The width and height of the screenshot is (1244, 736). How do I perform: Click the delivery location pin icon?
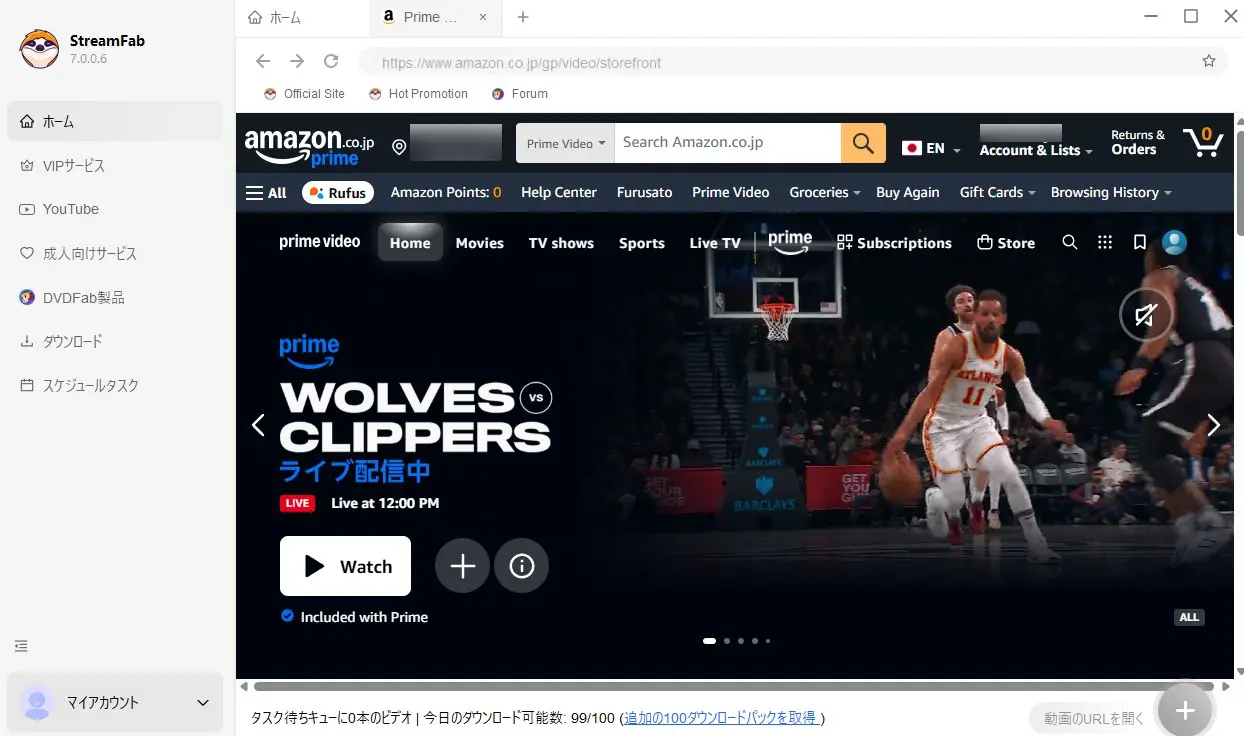pos(399,148)
